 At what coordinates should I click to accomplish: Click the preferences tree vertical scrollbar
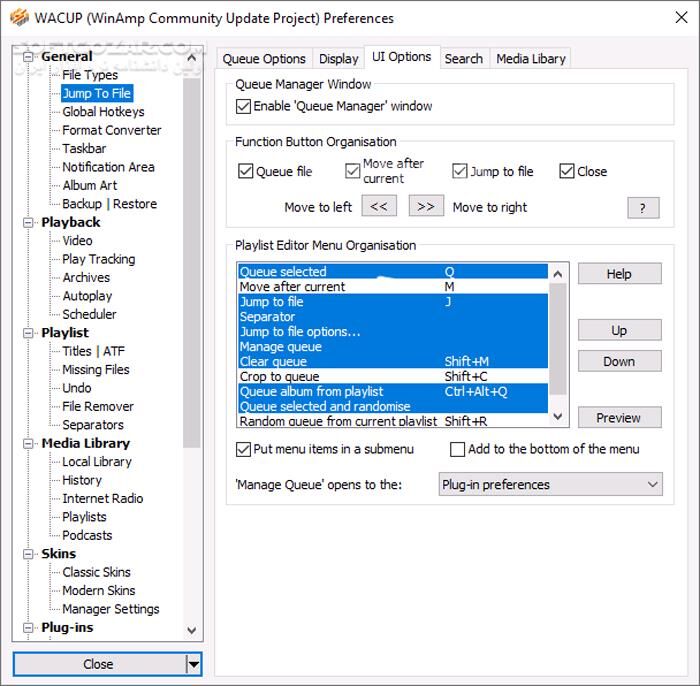[x=193, y=300]
